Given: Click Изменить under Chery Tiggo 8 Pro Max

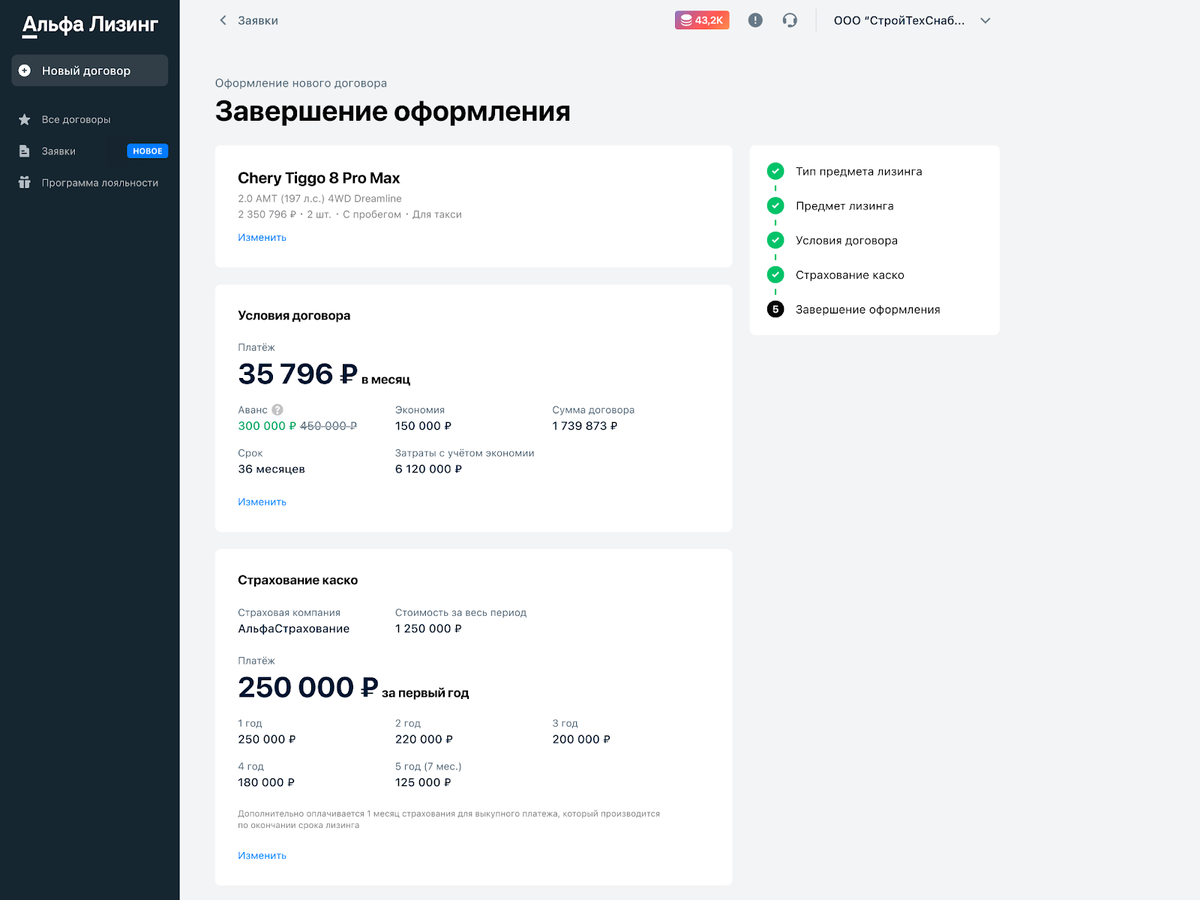Looking at the screenshot, I should tap(261, 237).
